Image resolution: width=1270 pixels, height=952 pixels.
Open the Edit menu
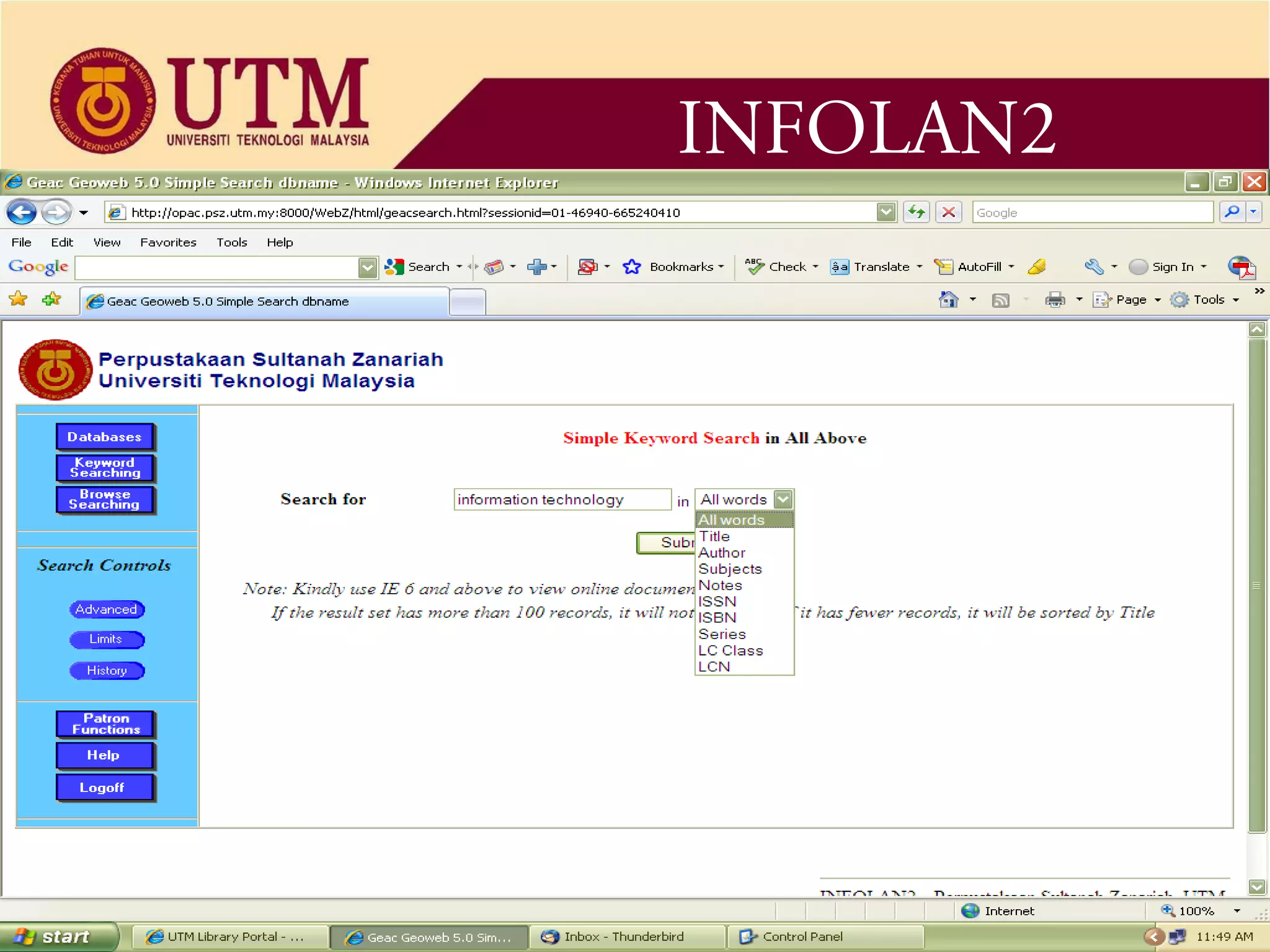coord(62,242)
